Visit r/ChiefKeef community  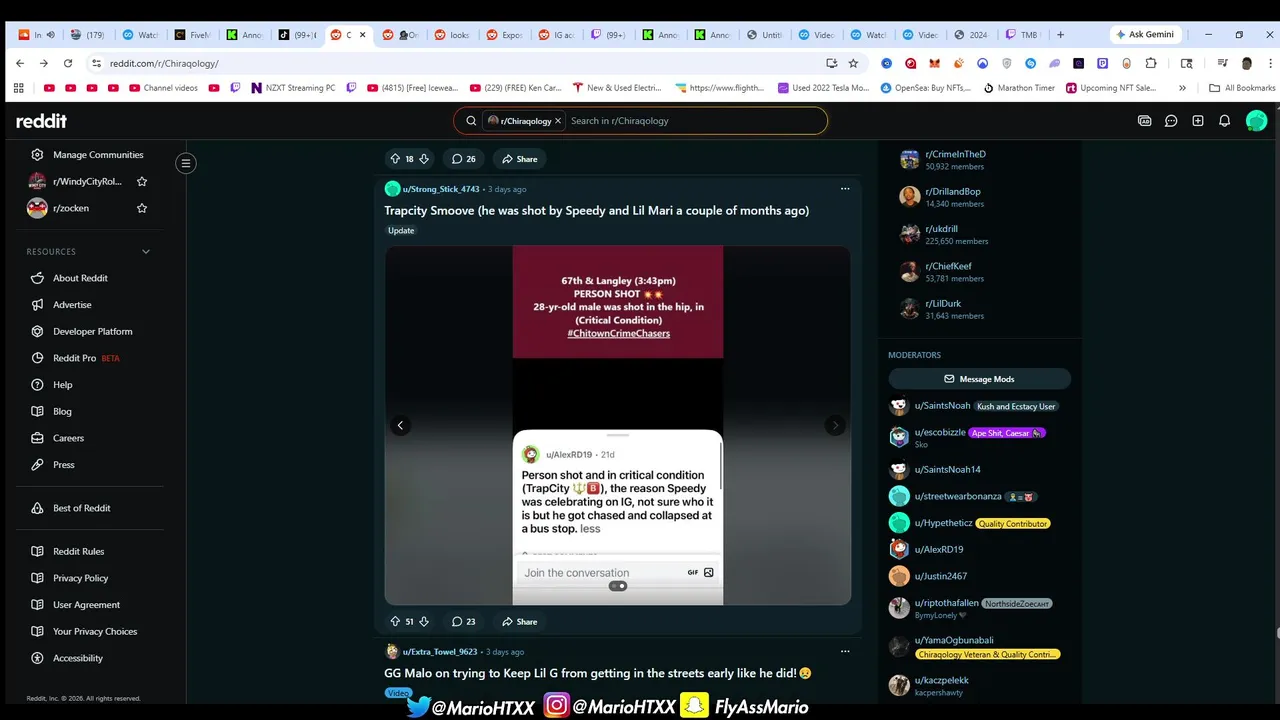(x=948, y=266)
